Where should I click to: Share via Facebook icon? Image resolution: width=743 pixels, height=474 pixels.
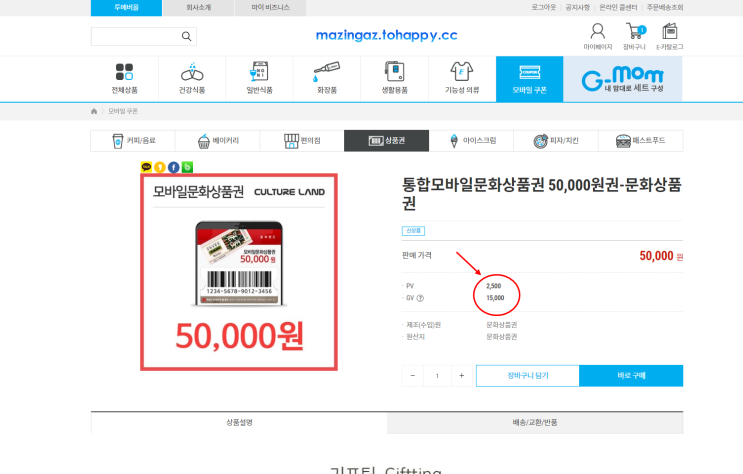tap(174, 167)
